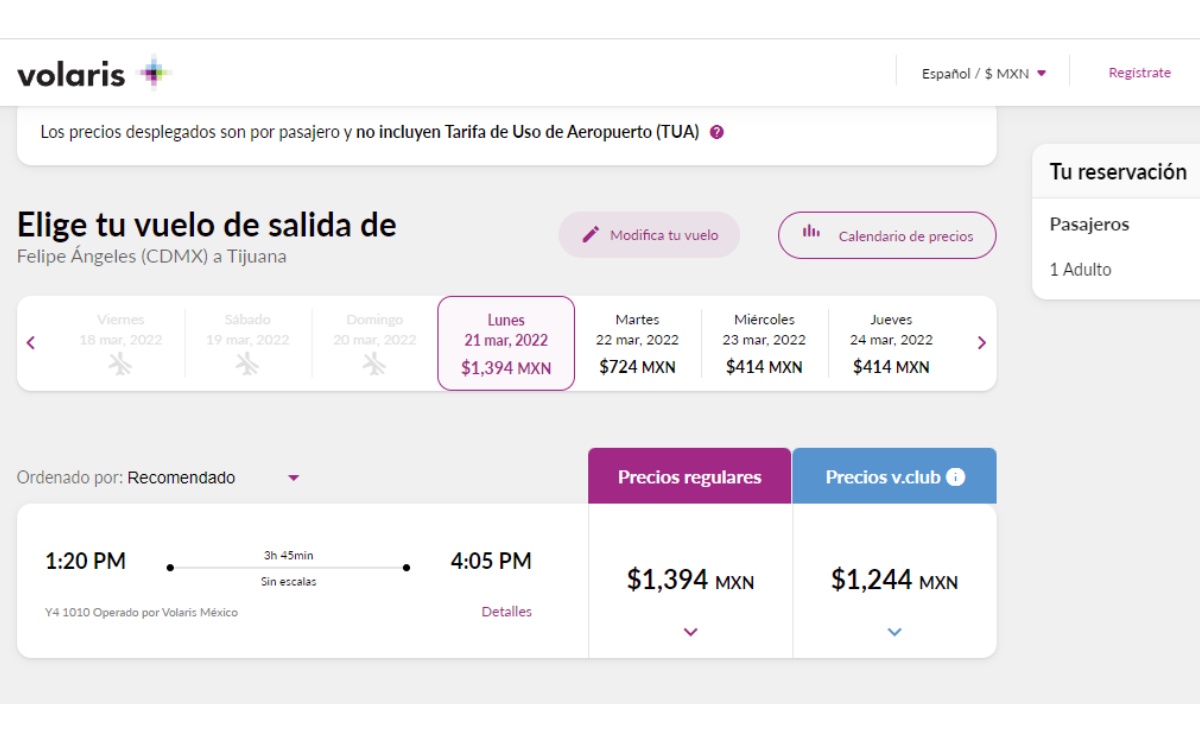The width and height of the screenshot is (1200, 747).
Task: Click the Regístrate link
Action: 1139,73
